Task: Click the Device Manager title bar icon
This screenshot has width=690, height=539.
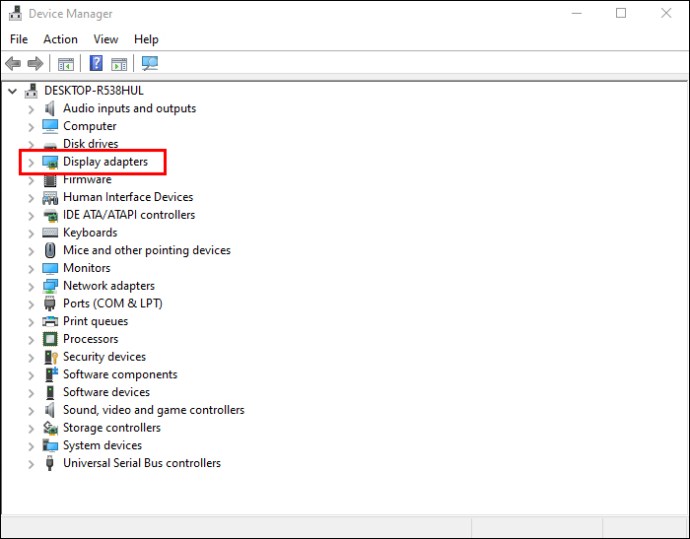Action: [x=14, y=14]
